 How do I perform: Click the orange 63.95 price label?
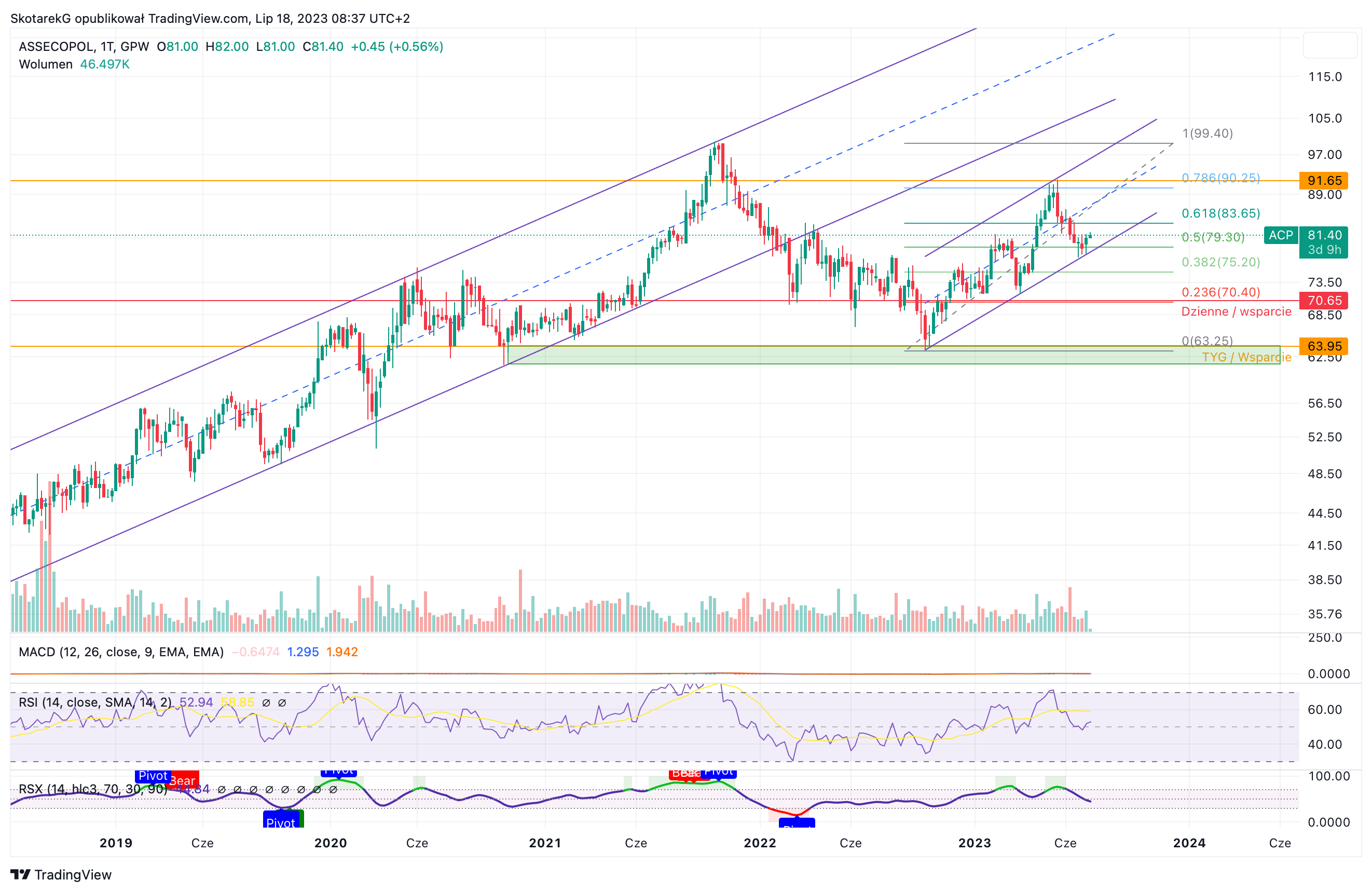pos(1324,346)
